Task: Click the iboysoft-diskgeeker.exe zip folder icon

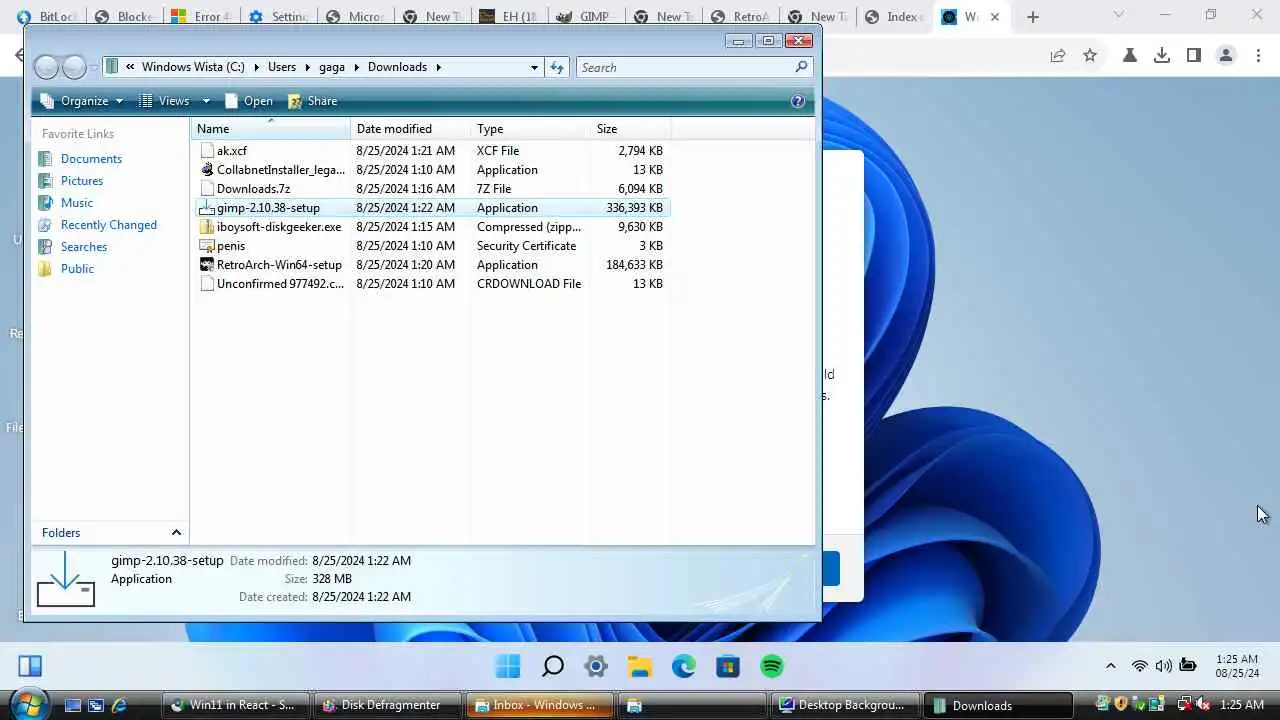Action: coord(207,227)
